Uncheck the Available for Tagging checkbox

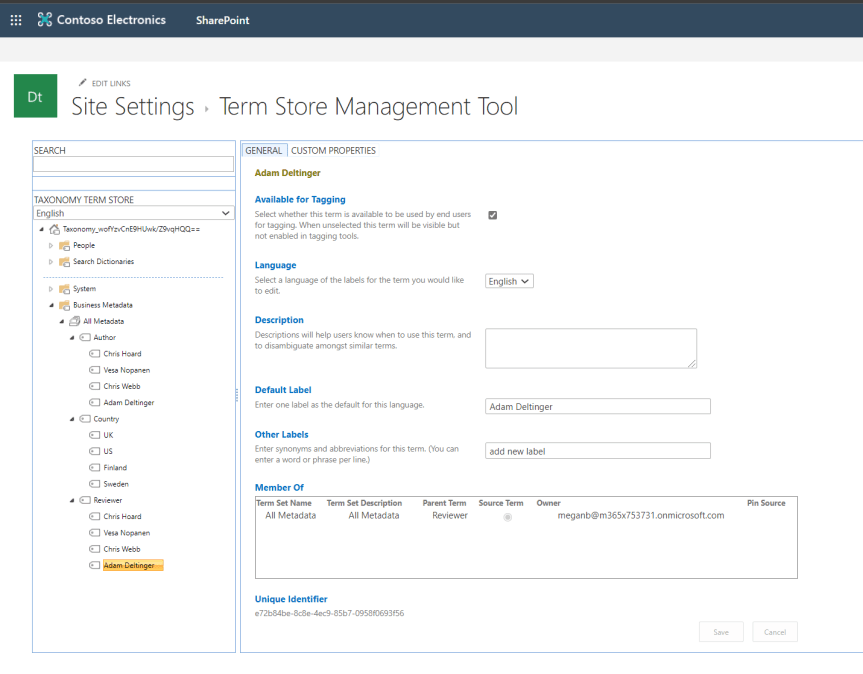click(x=492, y=214)
